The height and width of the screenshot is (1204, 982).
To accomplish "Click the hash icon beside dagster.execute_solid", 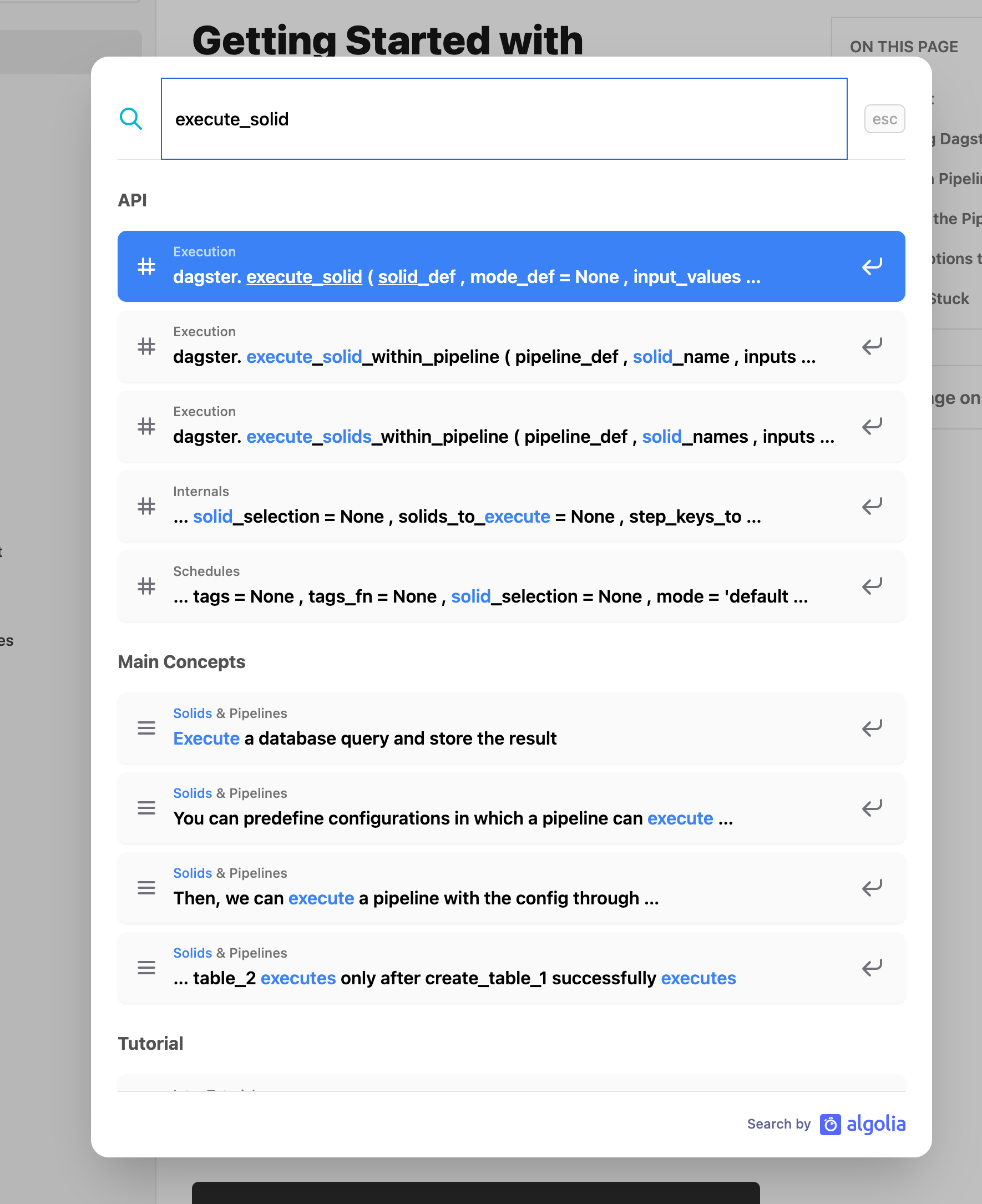I will [146, 266].
